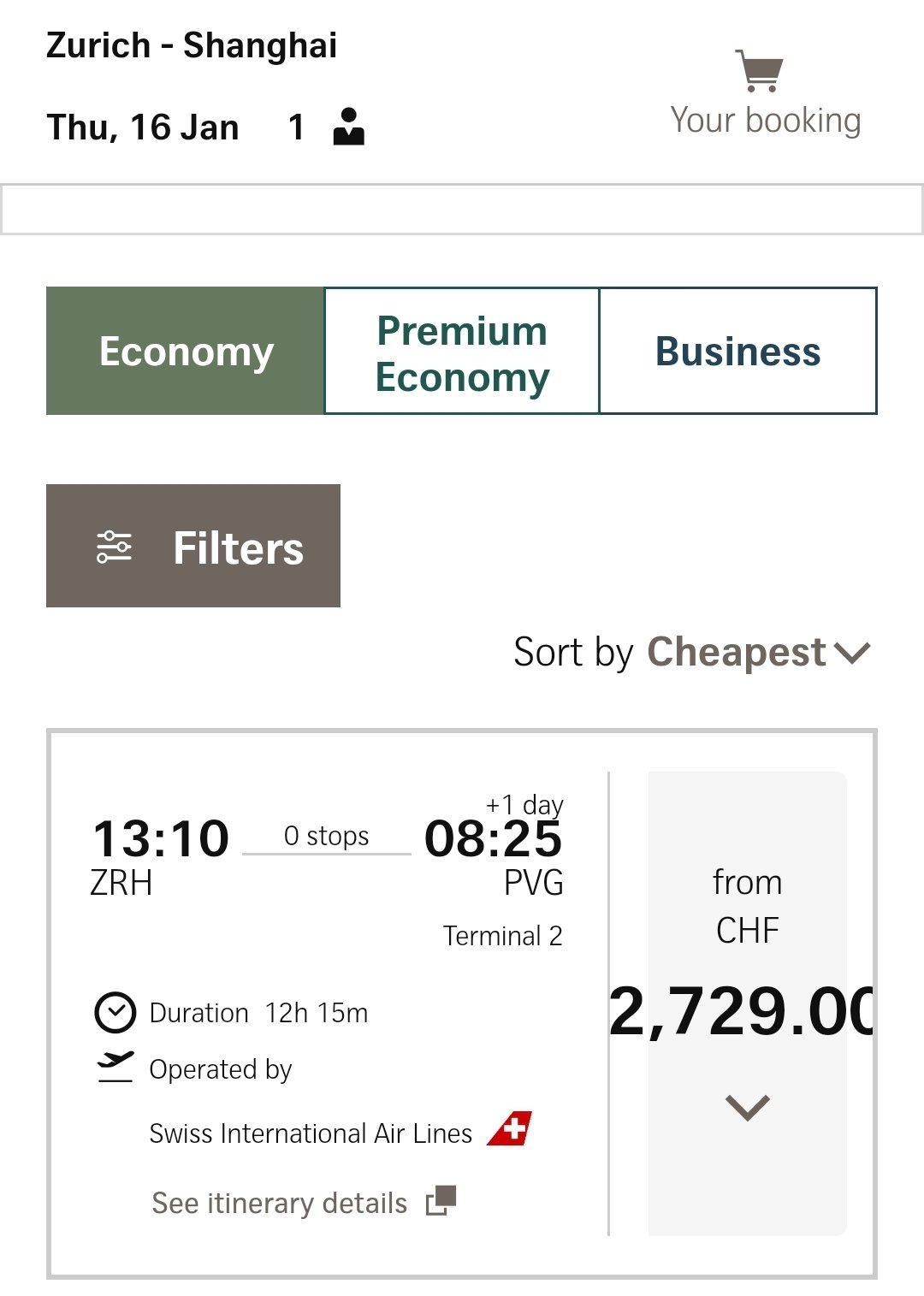Open the See itinerary details link

[280, 1203]
